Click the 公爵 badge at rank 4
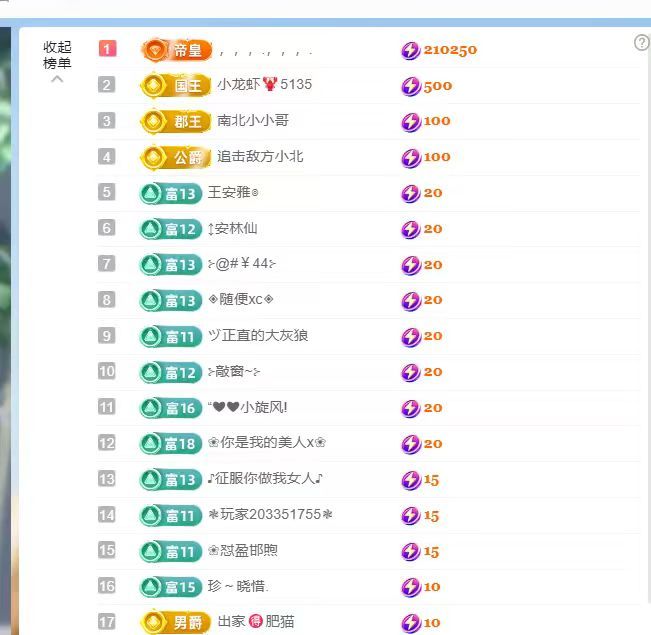 [x=176, y=157]
